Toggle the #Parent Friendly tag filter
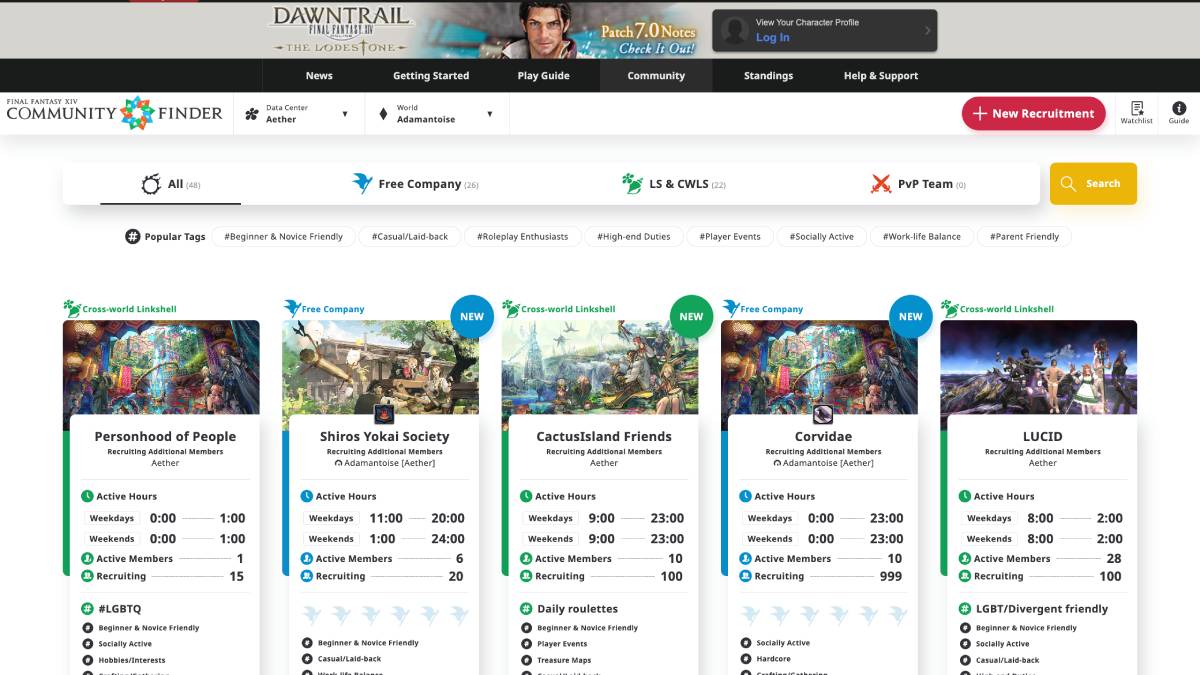 pos(1024,237)
